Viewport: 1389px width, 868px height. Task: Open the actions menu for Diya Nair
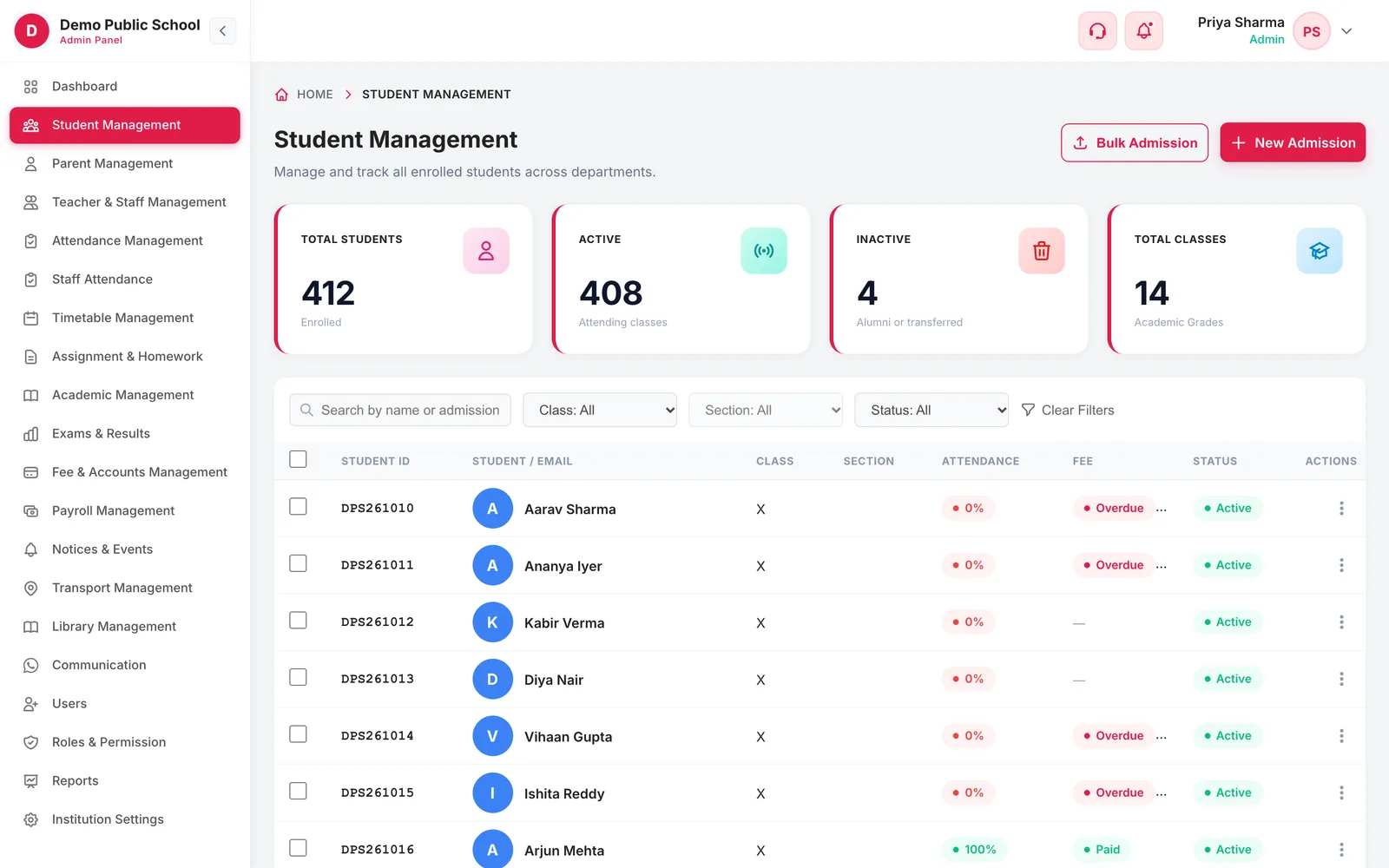[x=1341, y=679]
